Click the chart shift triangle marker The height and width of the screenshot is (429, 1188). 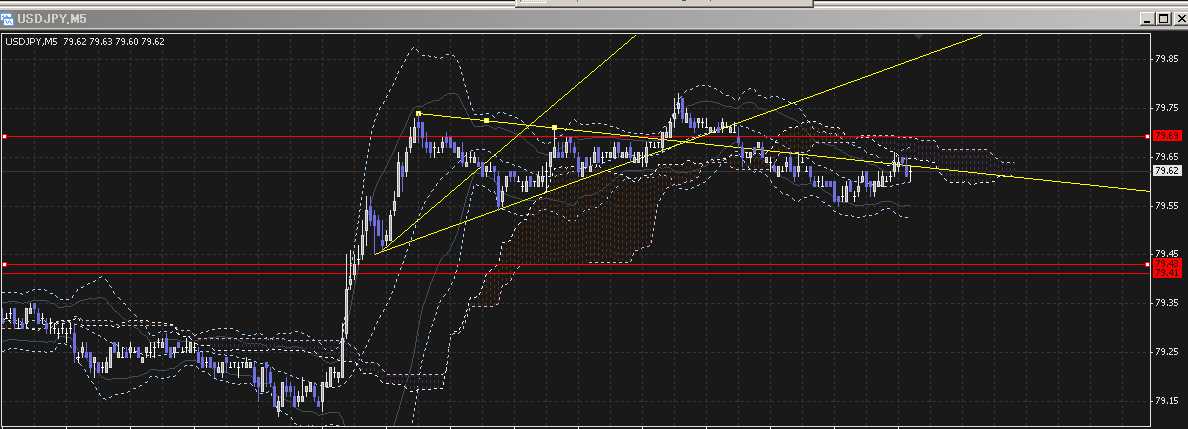tap(918, 38)
